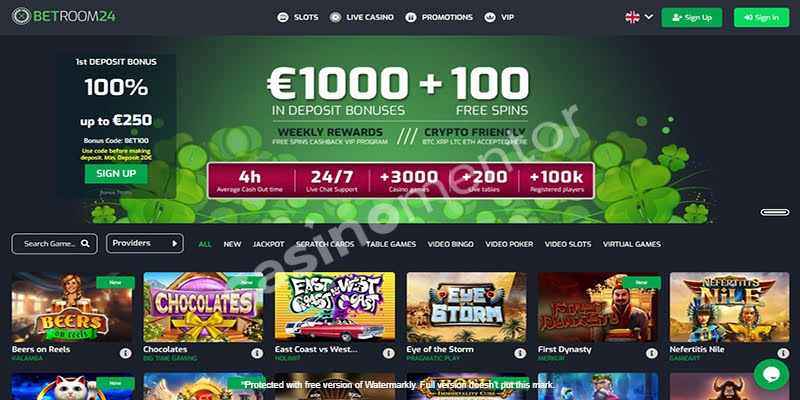Viewport: 800px width, 400px height.
Task: Click the banner carousel indicator pill
Action: click(x=774, y=212)
